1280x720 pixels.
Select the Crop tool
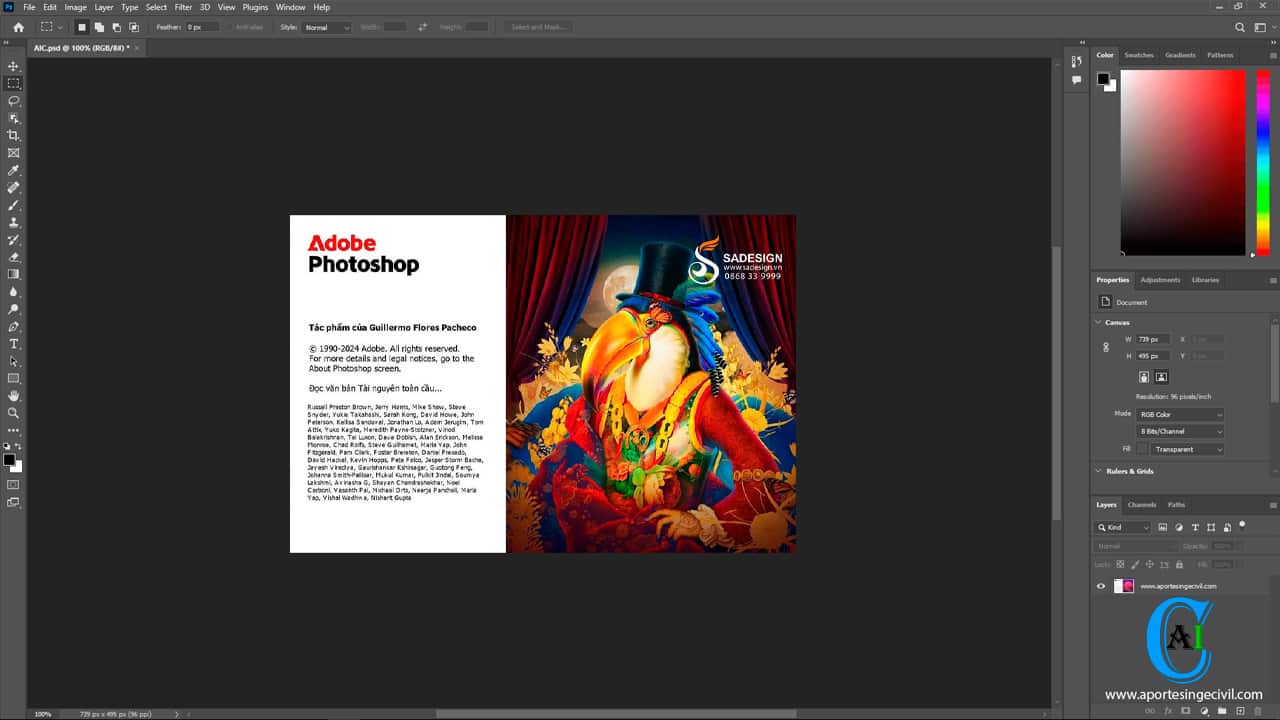13,136
